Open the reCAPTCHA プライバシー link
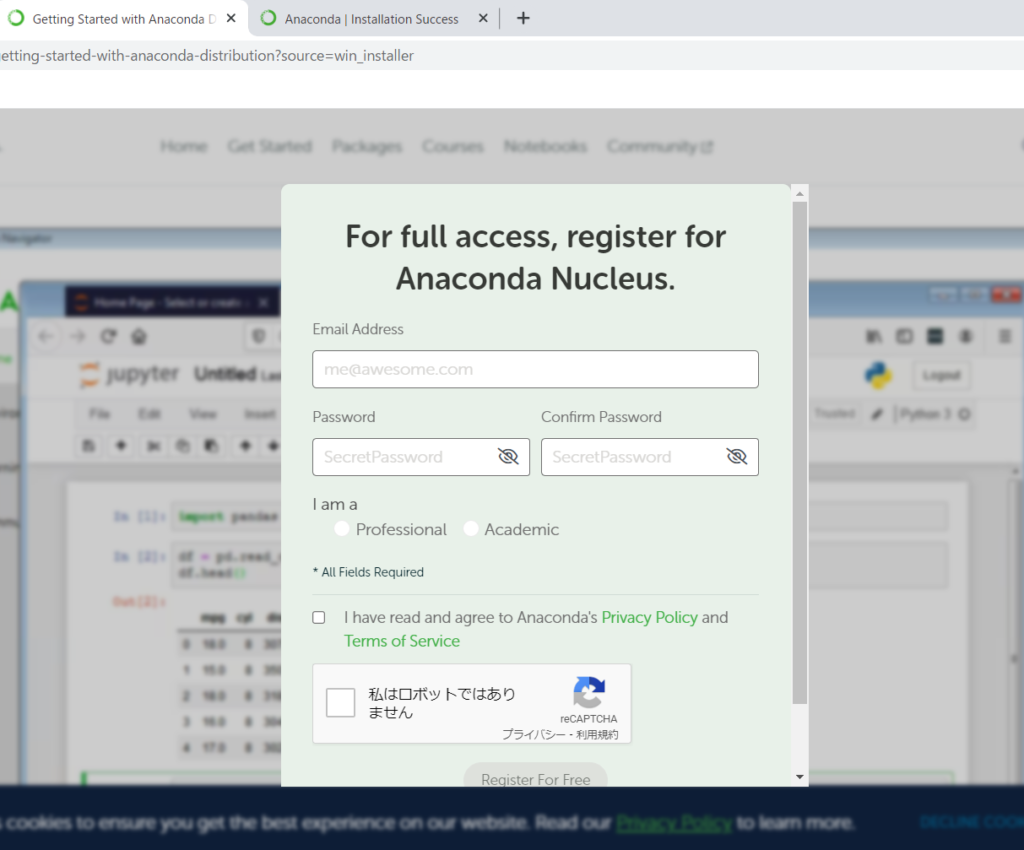 [x=534, y=734]
